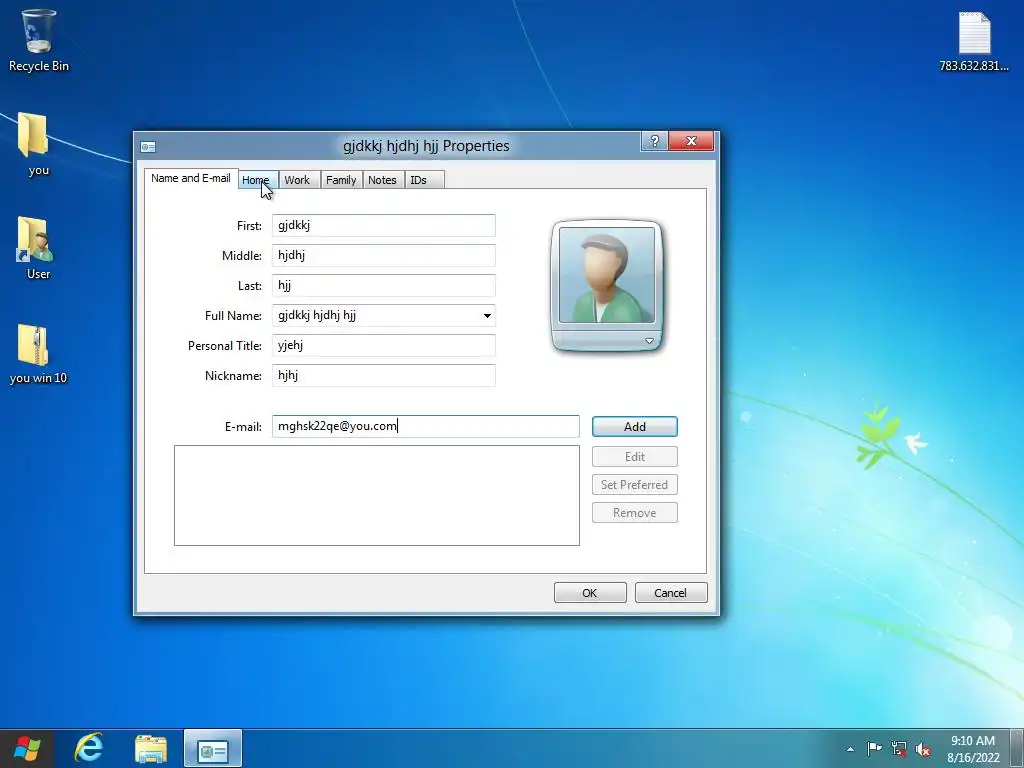Select the 783.632.831 text file icon
Screen dimensions: 1024x768
(974, 42)
